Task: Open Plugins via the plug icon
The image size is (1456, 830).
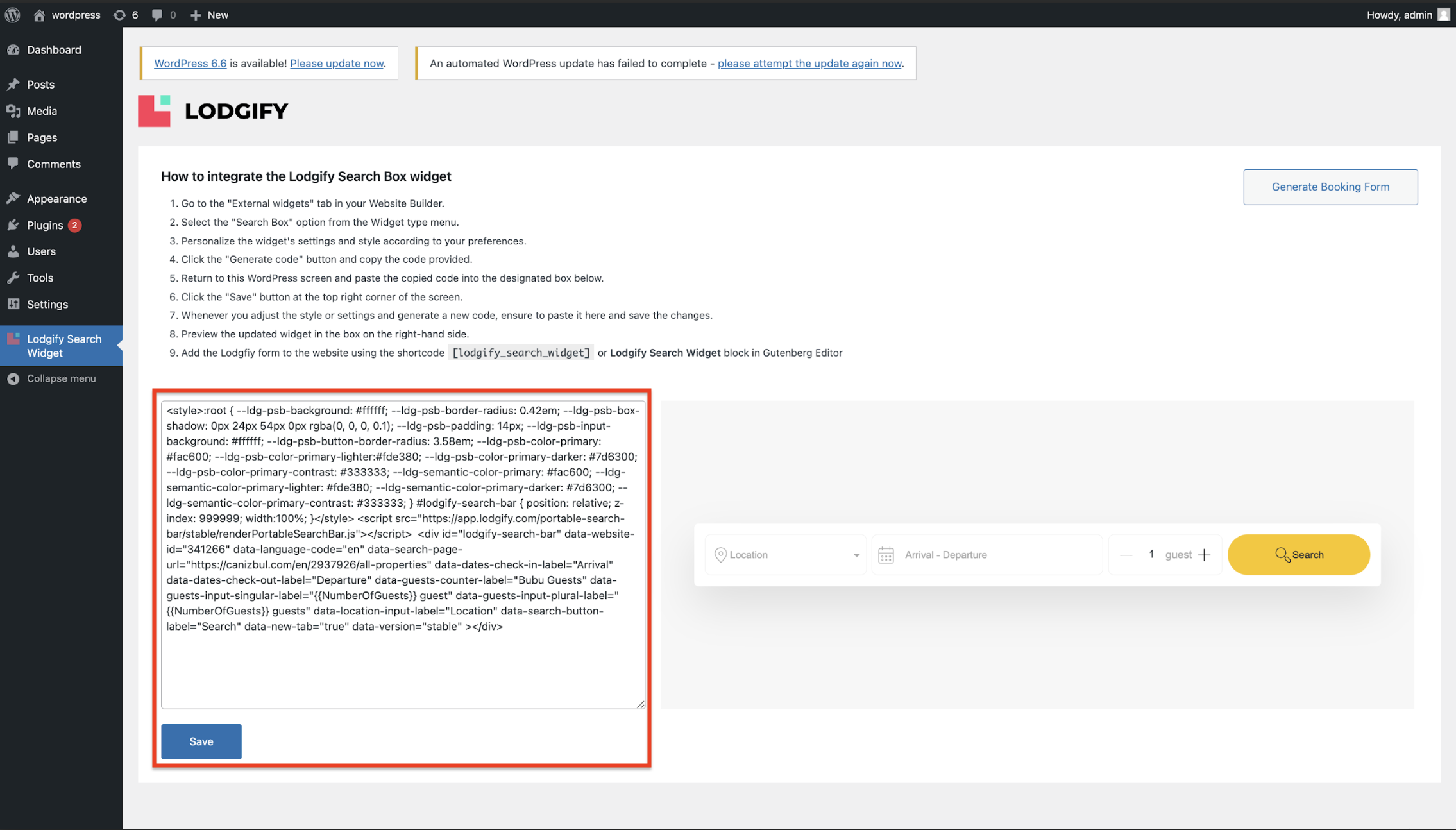Action: pos(14,224)
